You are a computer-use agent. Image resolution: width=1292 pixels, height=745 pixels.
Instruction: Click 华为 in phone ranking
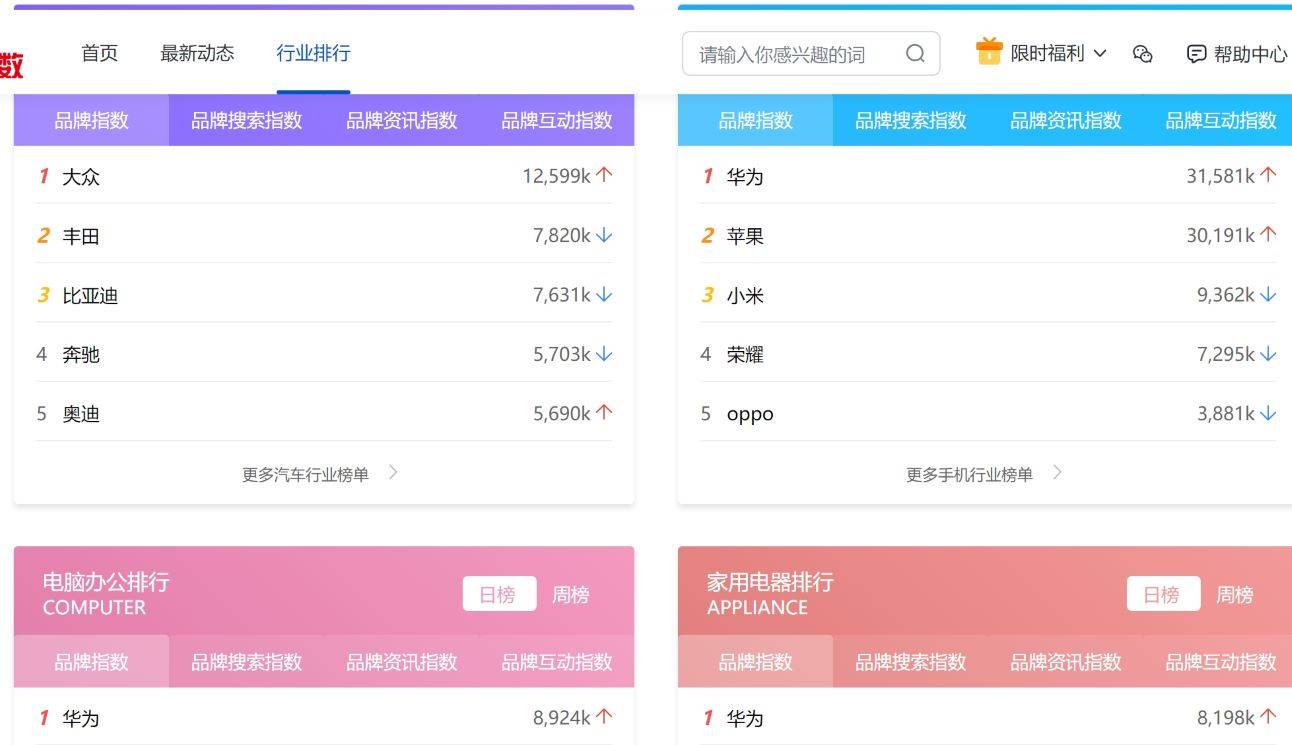745,177
